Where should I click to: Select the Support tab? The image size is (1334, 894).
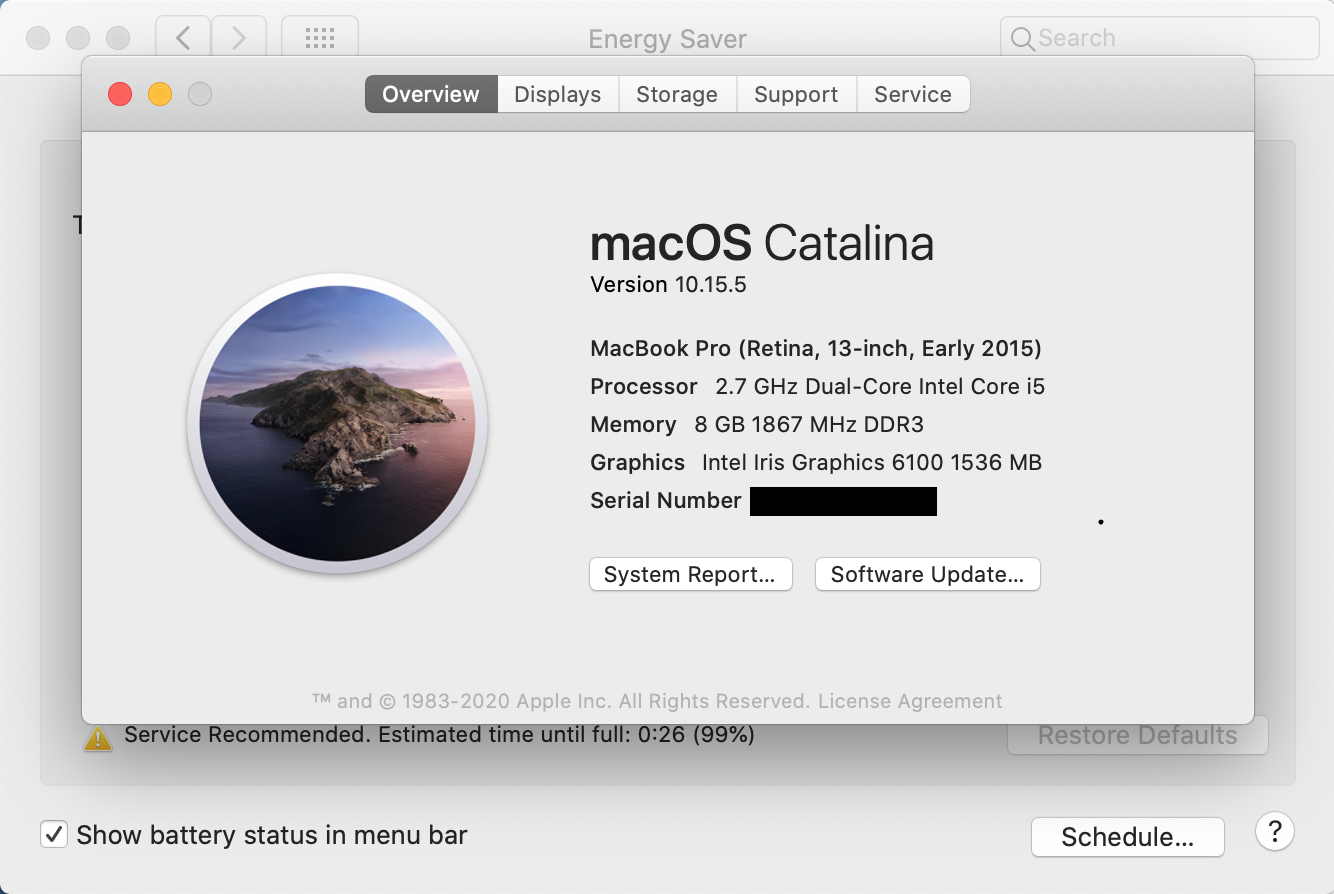(x=796, y=94)
